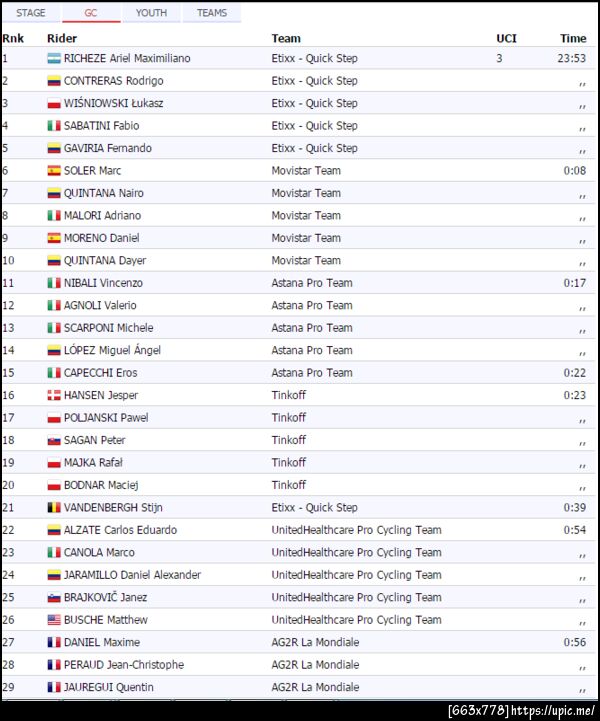Viewport: 600px width, 721px height.
Task: Click the Denmark flag next to HANSEN Jesper
Action: coord(54,395)
